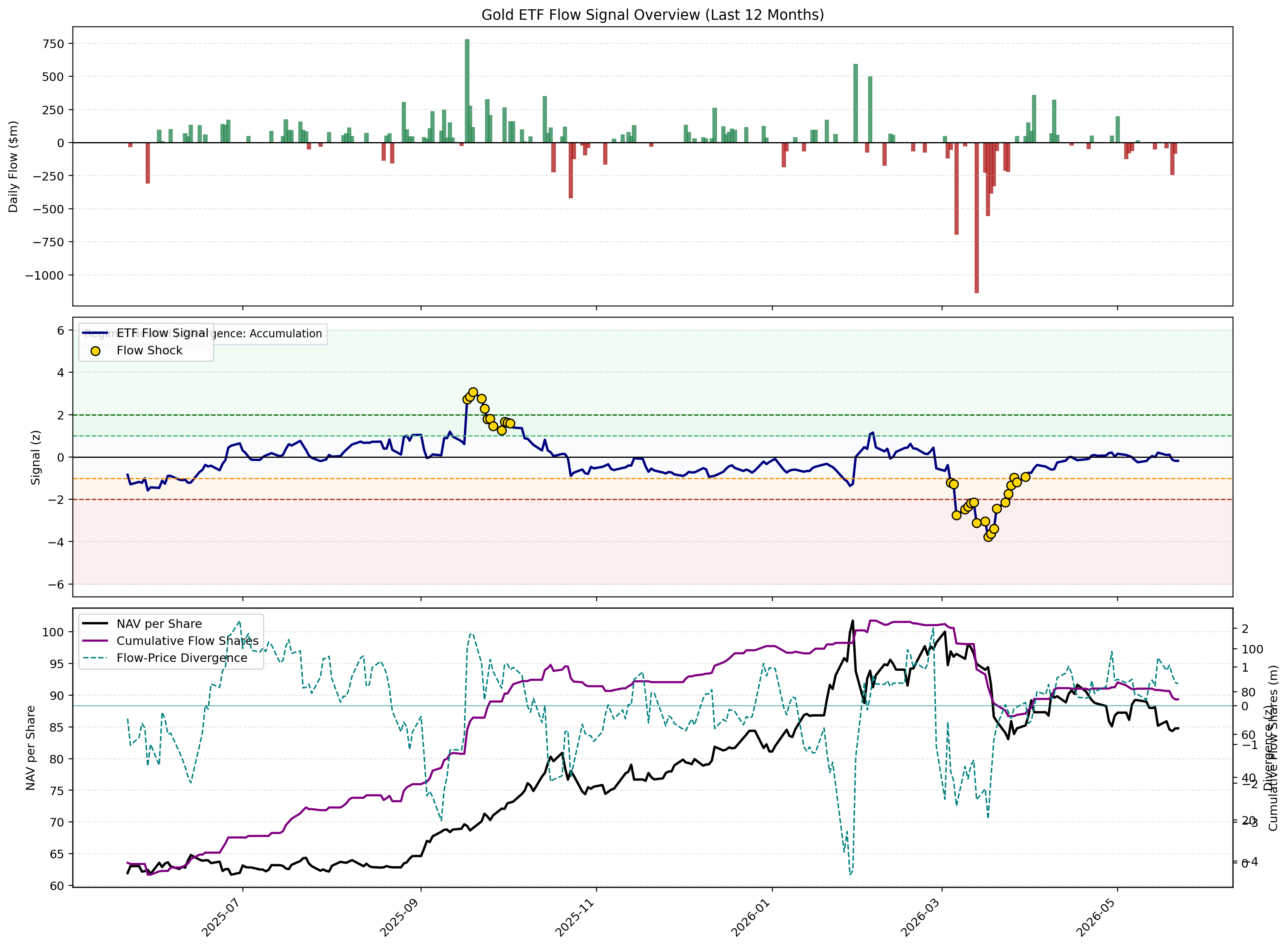Click the 80 tick on right axis
The image size is (1288, 947).
coord(1248,693)
